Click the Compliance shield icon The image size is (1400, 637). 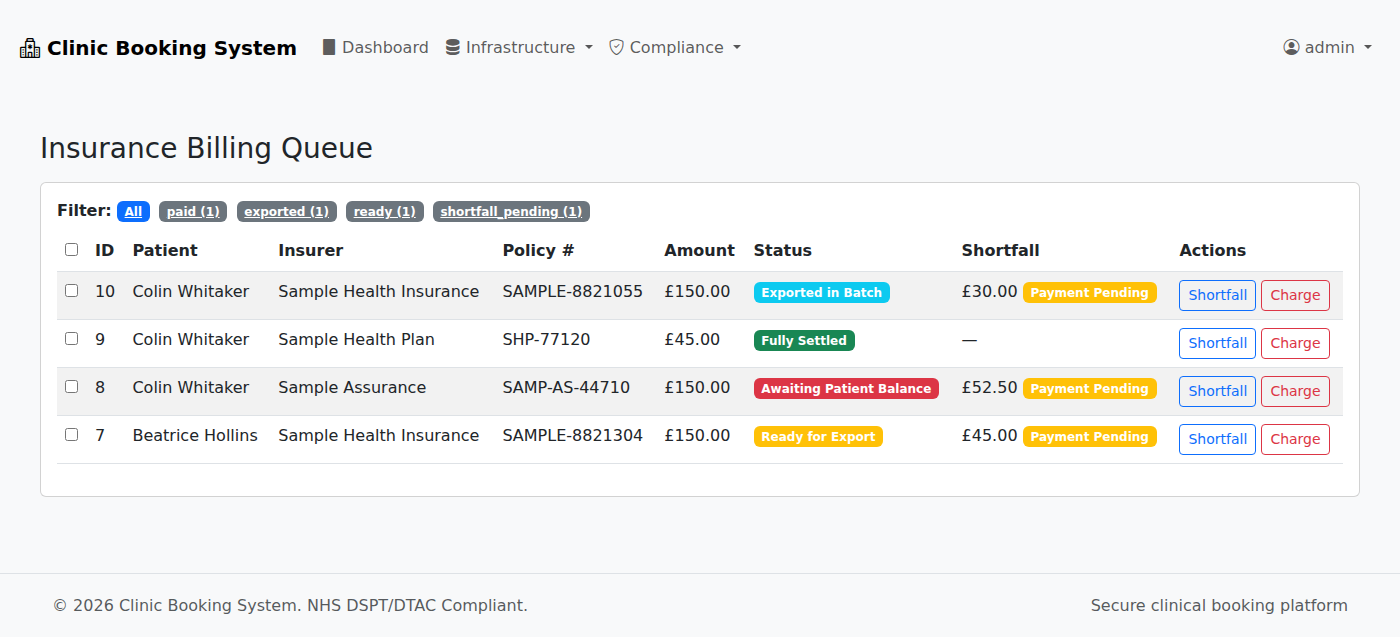coord(616,47)
